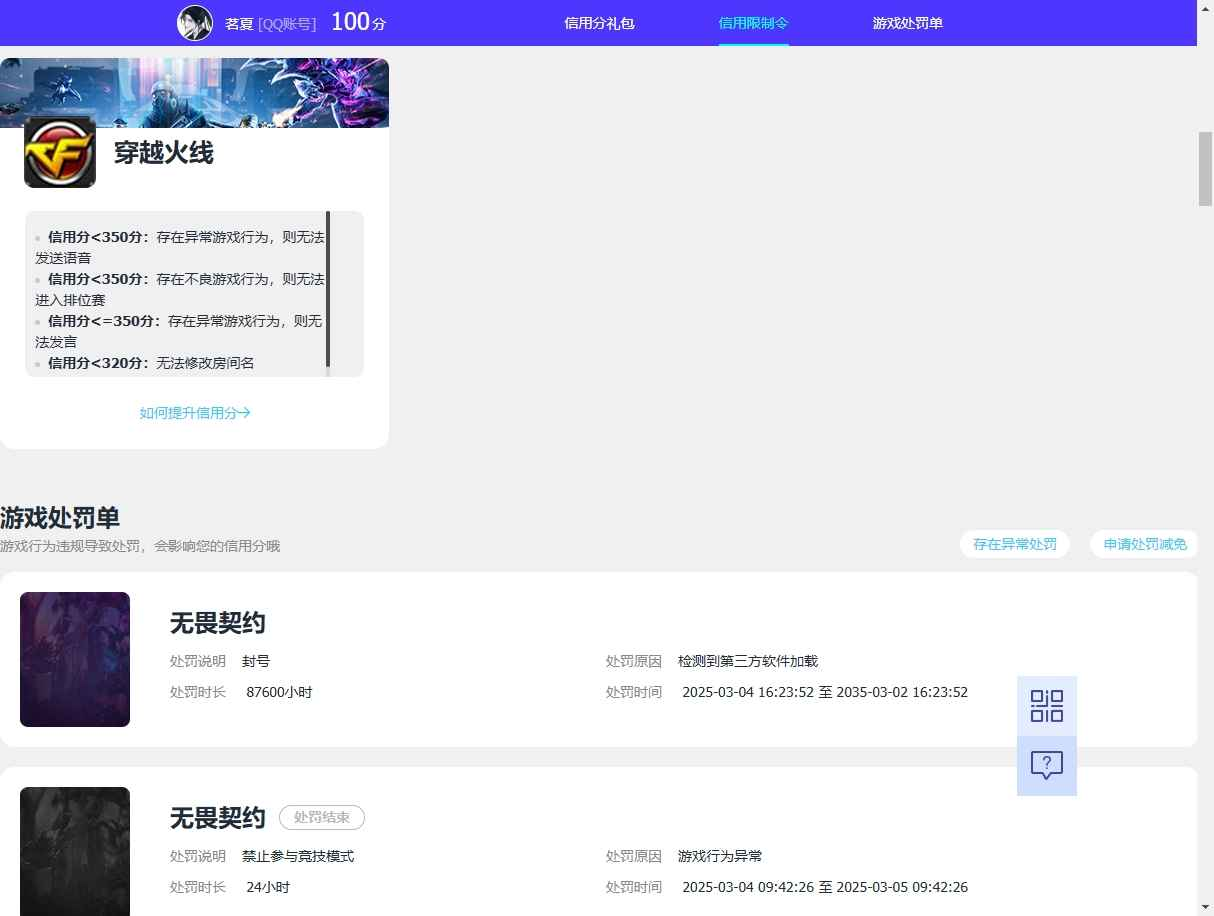1214x916 pixels.
Task: Click the 24小时 duration value
Action: tap(268, 887)
